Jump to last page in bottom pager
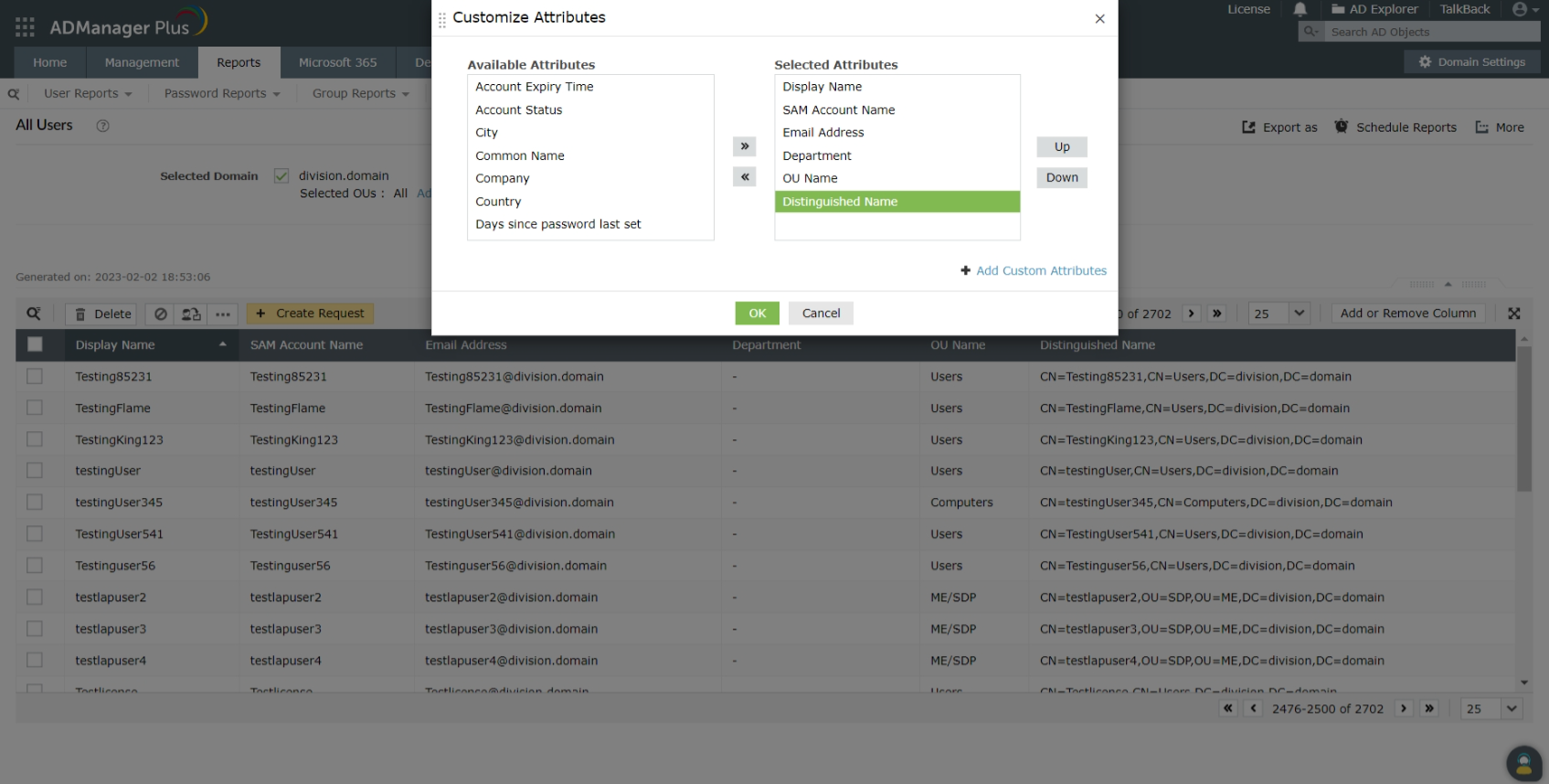This screenshot has width=1549, height=784. 1429,708
